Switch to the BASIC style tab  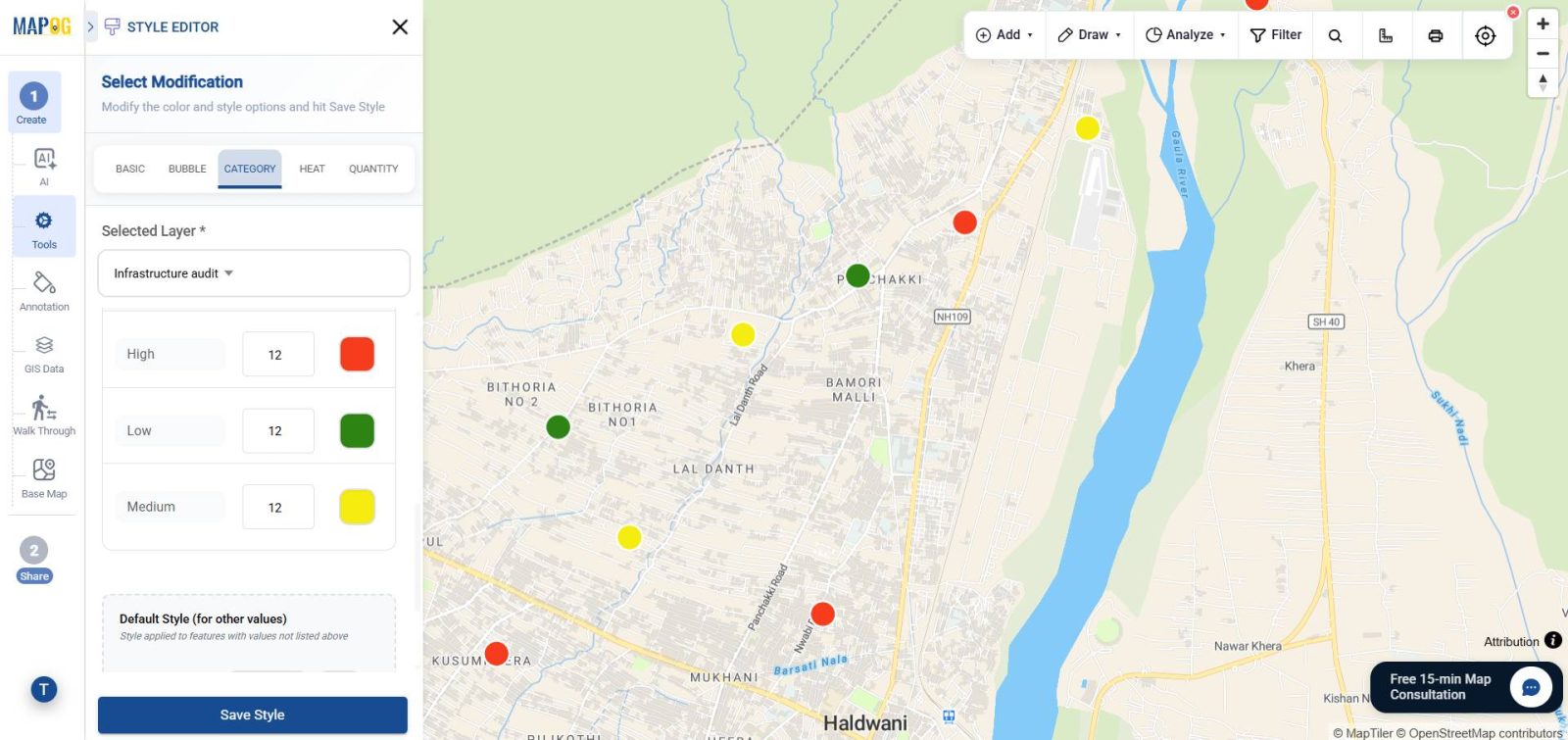click(130, 169)
